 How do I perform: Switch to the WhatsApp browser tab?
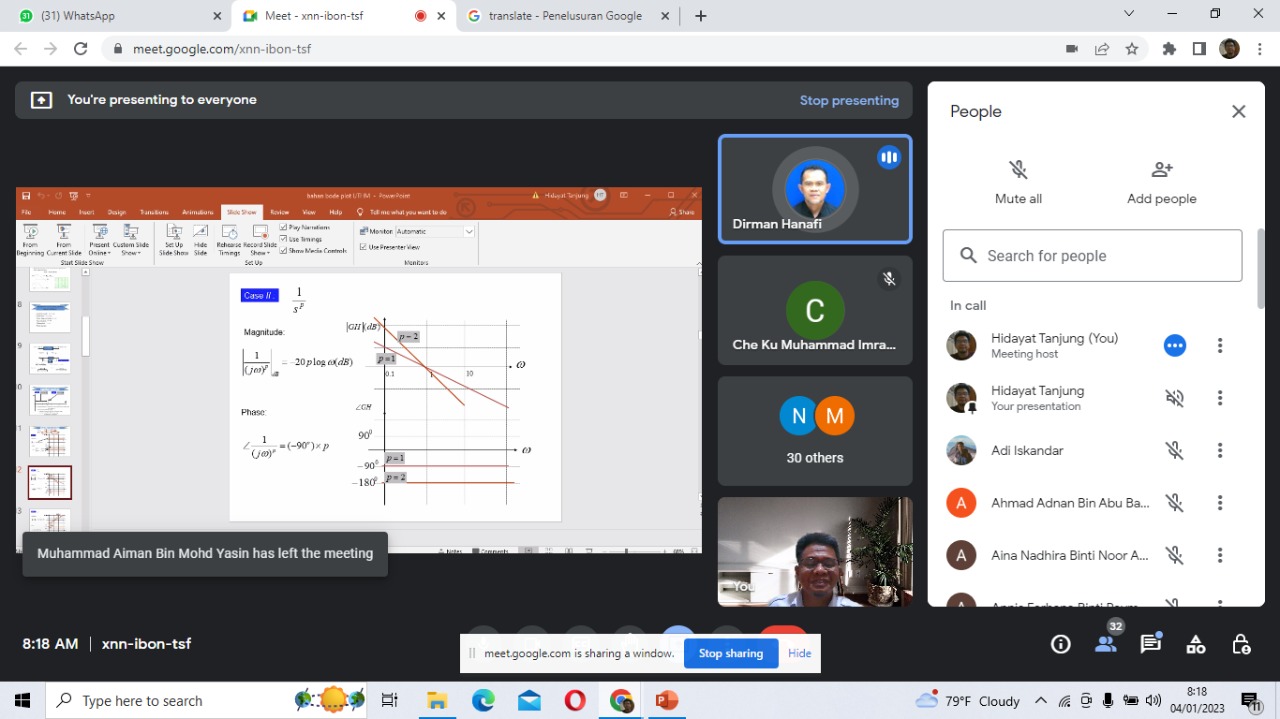tap(115, 16)
